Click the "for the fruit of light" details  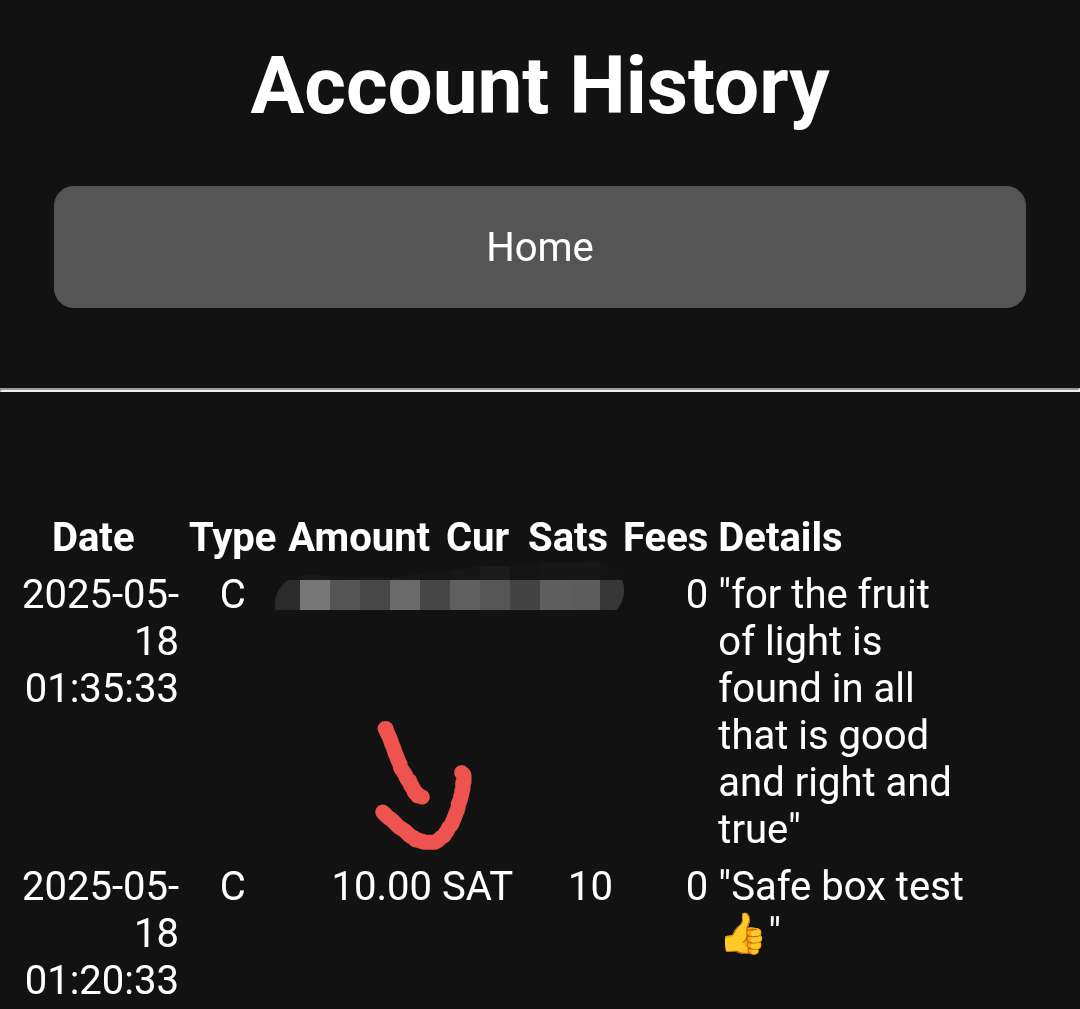(x=834, y=711)
